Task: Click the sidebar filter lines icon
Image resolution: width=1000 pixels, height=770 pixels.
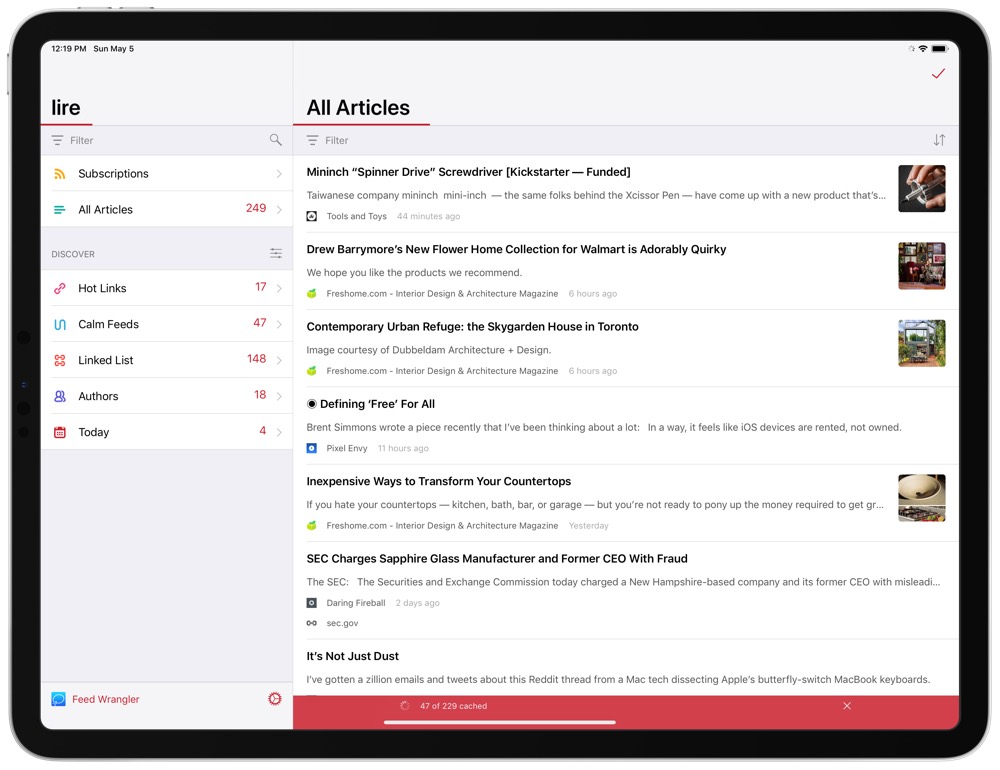Action: (x=57, y=140)
